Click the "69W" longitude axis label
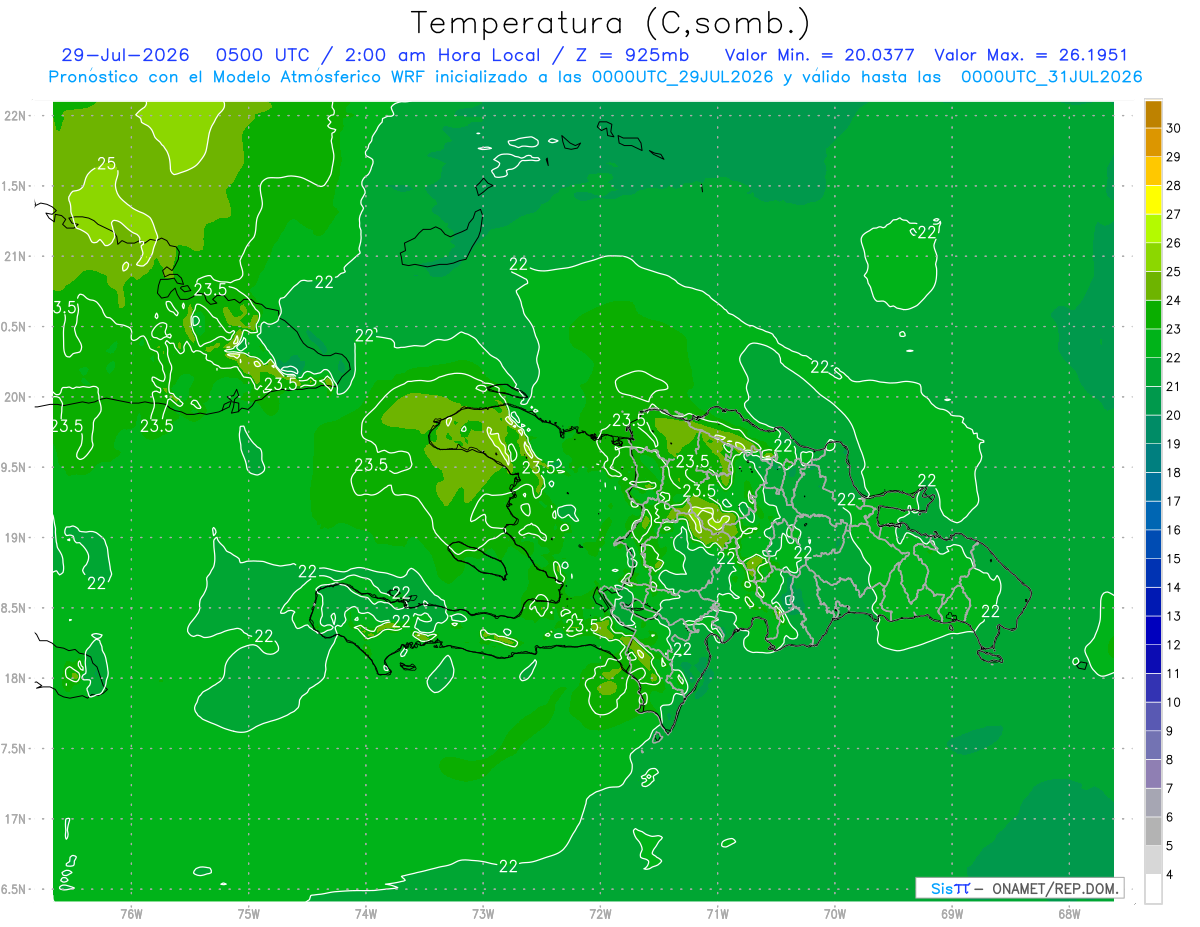Image resolution: width=1200 pixels, height=927 pixels. (951, 913)
